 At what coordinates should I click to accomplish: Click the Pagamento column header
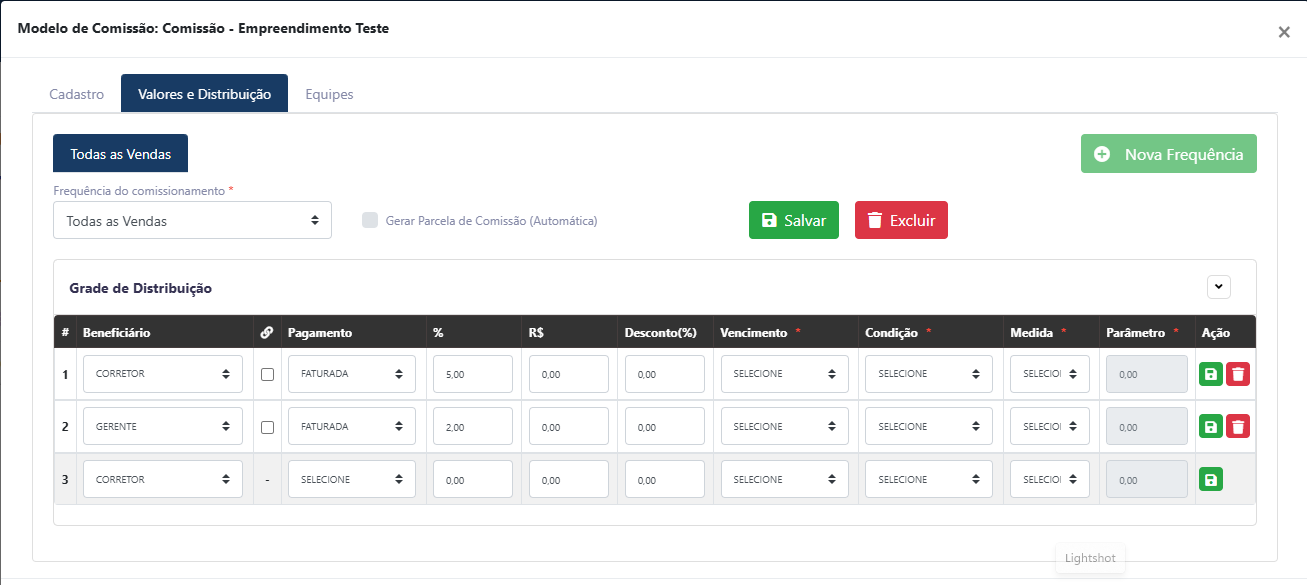320,332
